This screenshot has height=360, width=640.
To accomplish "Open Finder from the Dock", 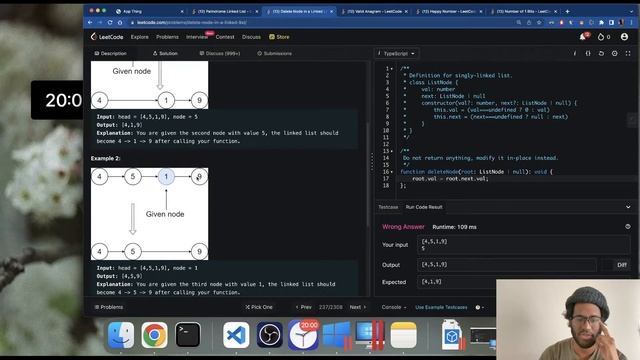I will 121,335.
